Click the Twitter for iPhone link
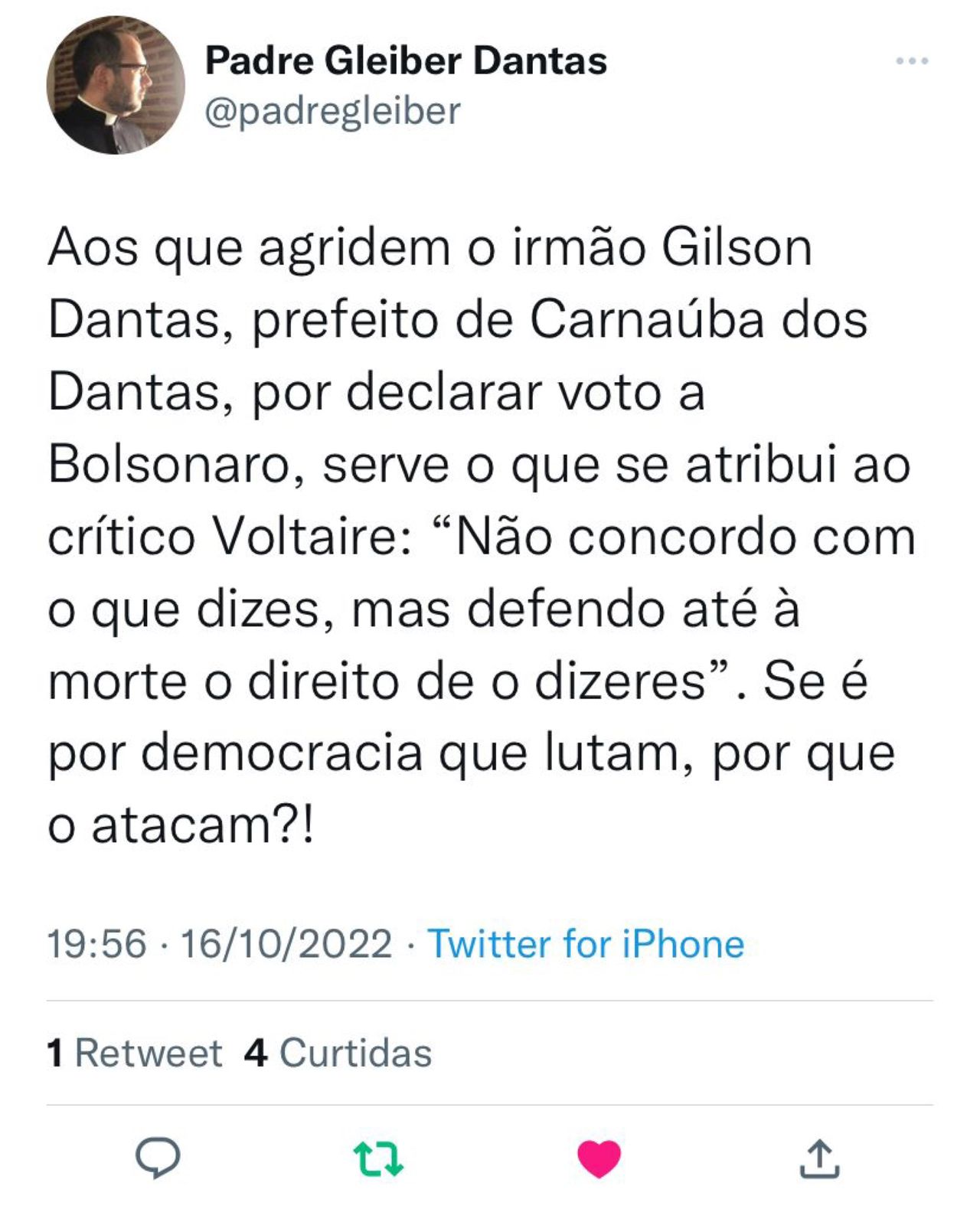980x1225 pixels. tap(586, 943)
